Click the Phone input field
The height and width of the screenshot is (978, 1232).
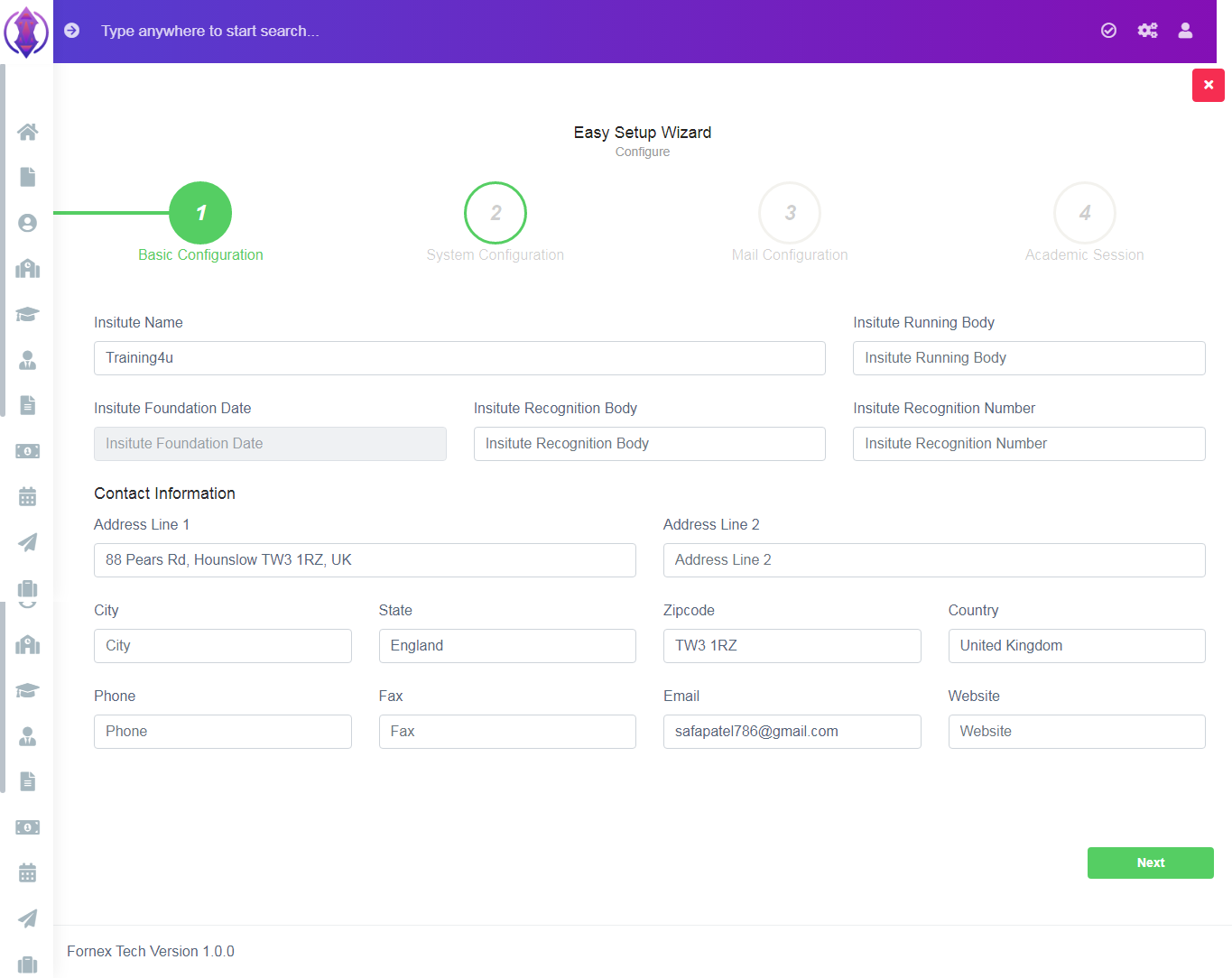click(223, 732)
